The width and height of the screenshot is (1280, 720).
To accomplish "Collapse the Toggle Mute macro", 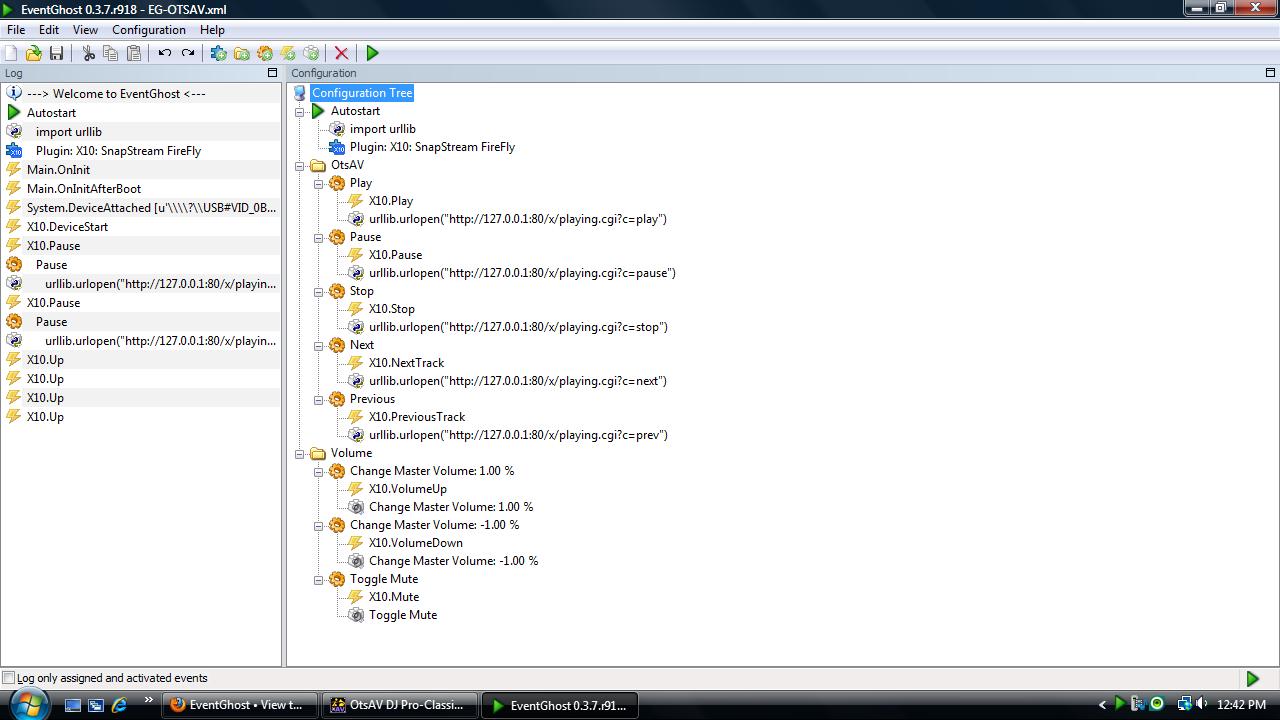I will [x=318, y=579].
